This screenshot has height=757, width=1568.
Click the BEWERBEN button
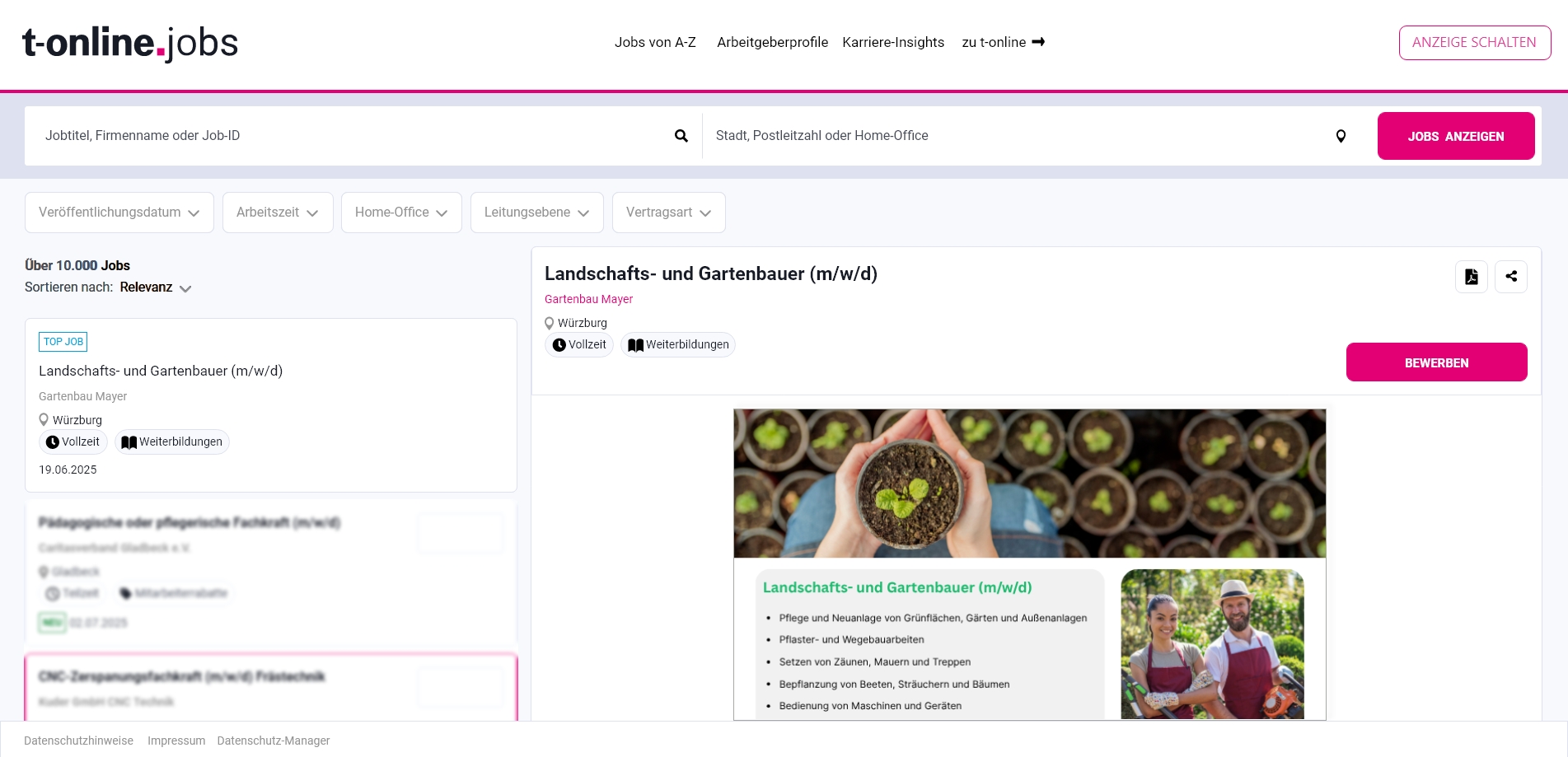pyautogui.click(x=1437, y=362)
